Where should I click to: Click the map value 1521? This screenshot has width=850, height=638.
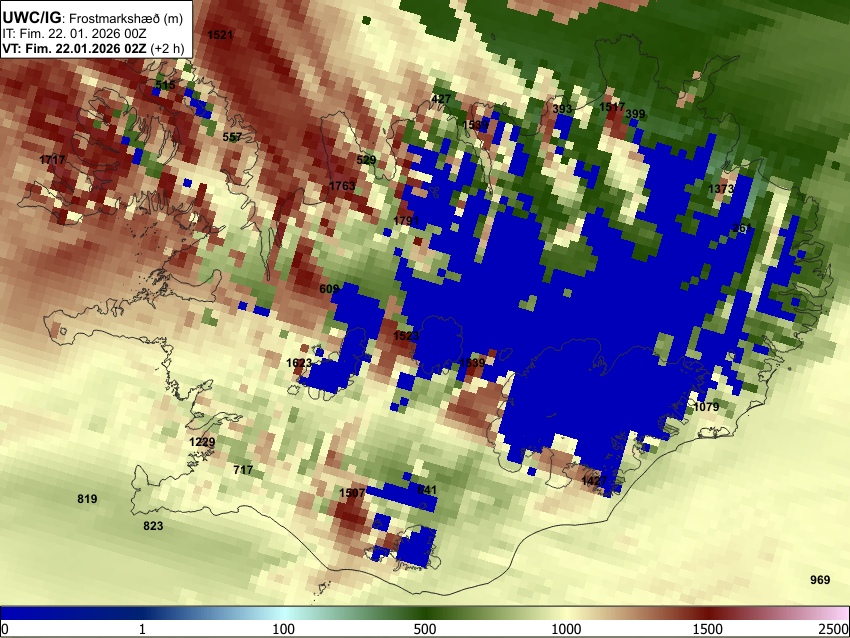point(221,35)
